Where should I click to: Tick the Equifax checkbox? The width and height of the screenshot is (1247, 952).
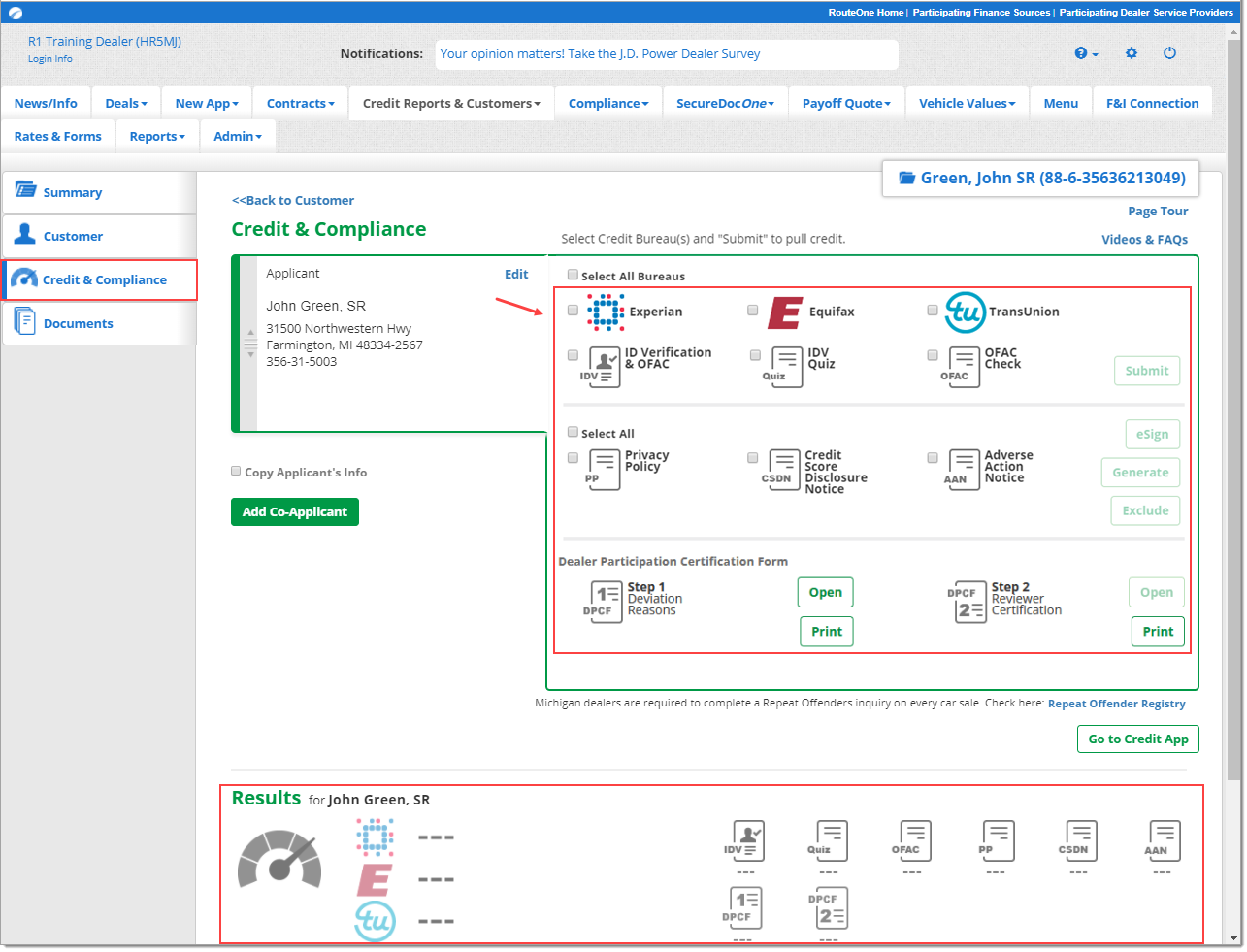pyautogui.click(x=752, y=311)
